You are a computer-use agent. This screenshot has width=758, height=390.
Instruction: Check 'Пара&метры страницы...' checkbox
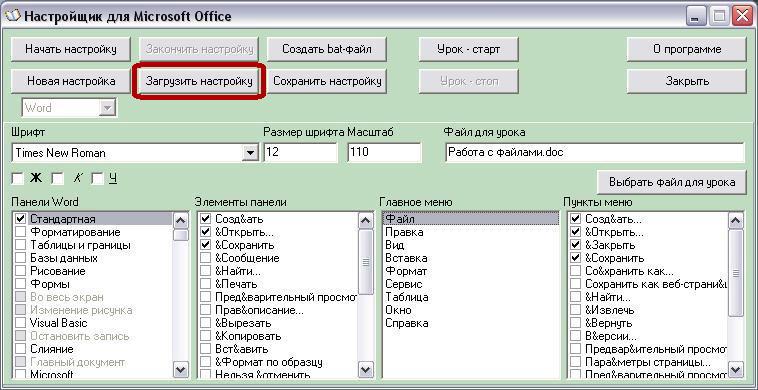(x=575, y=362)
